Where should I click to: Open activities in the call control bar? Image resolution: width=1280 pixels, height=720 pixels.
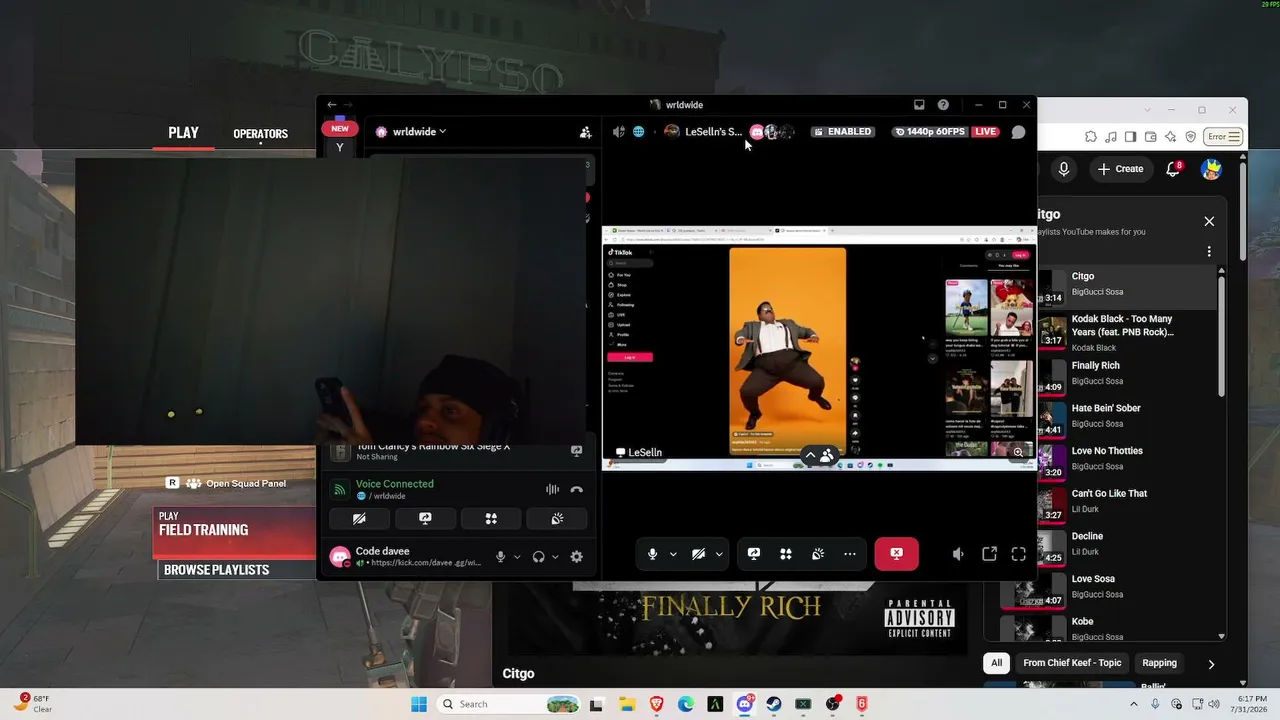[786, 554]
